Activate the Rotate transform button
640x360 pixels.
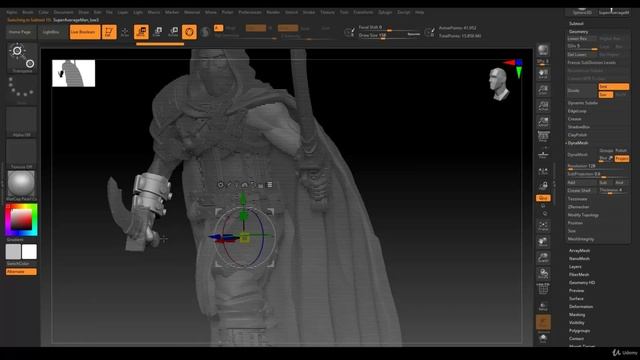coord(173,32)
